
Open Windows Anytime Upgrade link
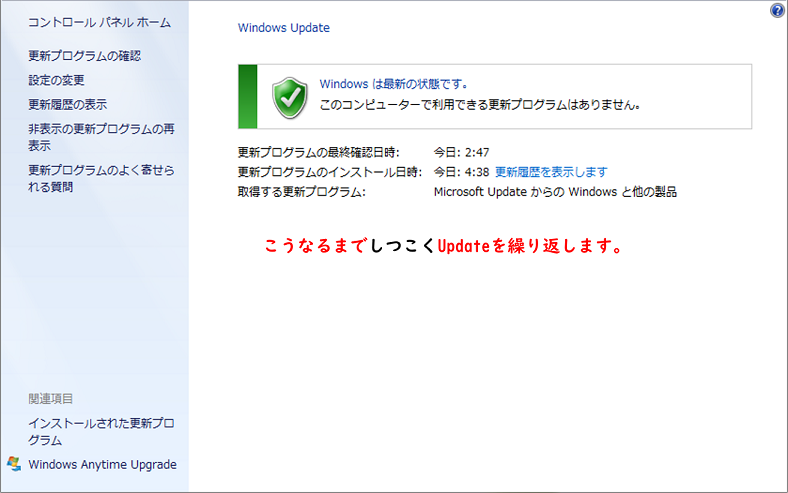pyautogui.click(x=103, y=464)
